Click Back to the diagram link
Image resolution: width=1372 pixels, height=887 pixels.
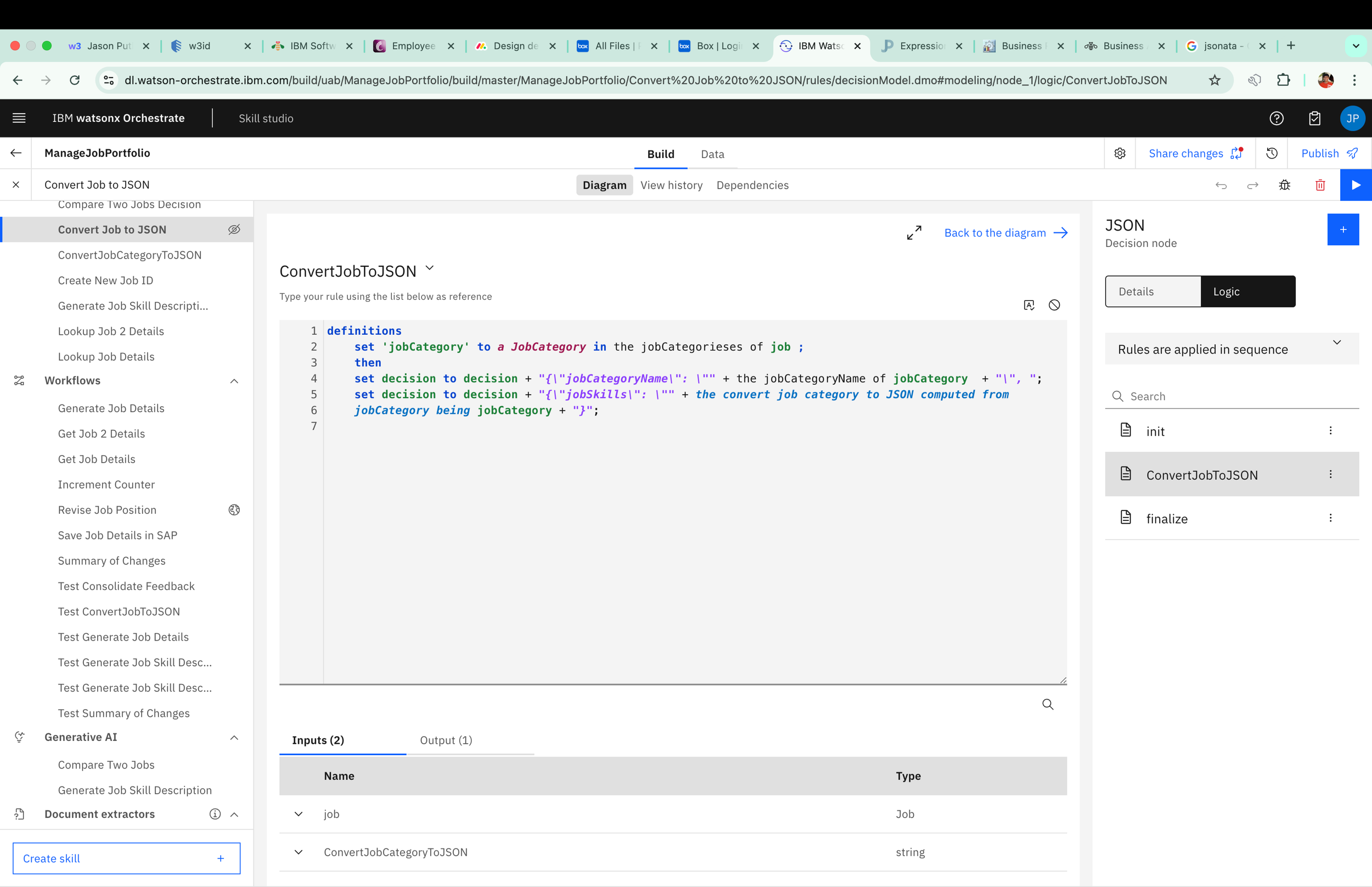coord(1005,233)
